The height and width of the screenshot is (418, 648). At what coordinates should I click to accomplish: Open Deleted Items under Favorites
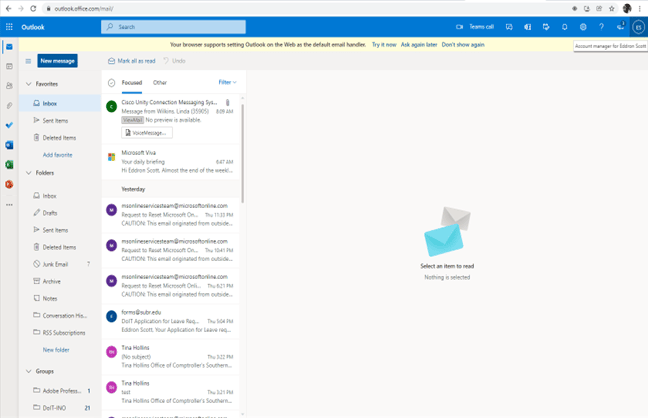(60, 138)
